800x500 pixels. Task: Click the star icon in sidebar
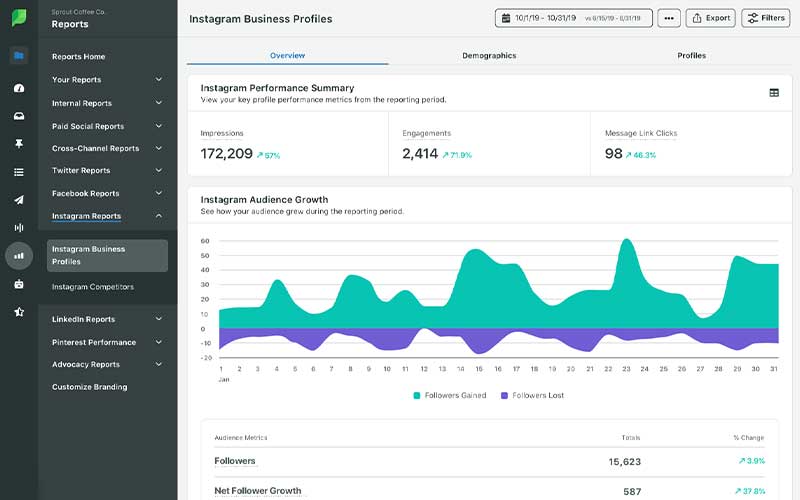point(18,312)
